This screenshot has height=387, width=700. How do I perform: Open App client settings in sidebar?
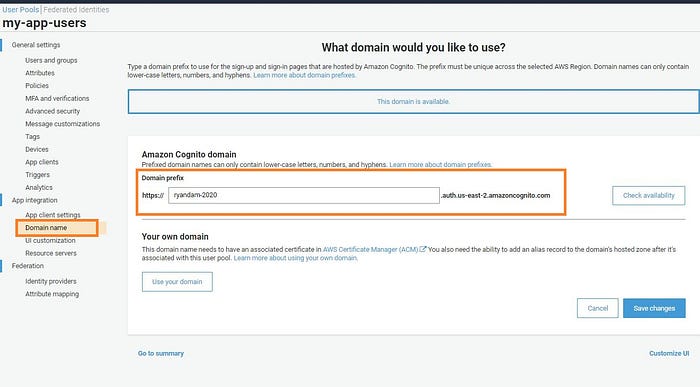[53, 215]
